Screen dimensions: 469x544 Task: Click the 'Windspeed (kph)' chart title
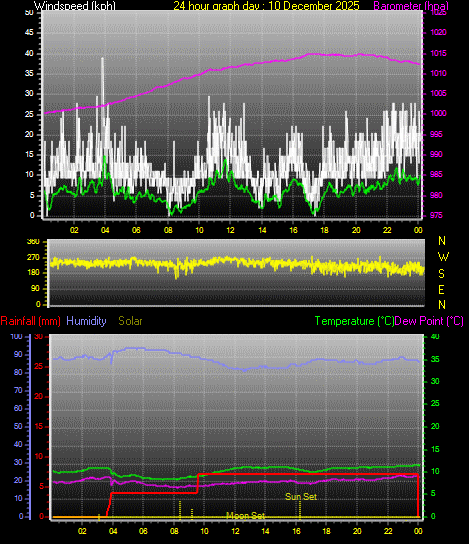point(75,6)
